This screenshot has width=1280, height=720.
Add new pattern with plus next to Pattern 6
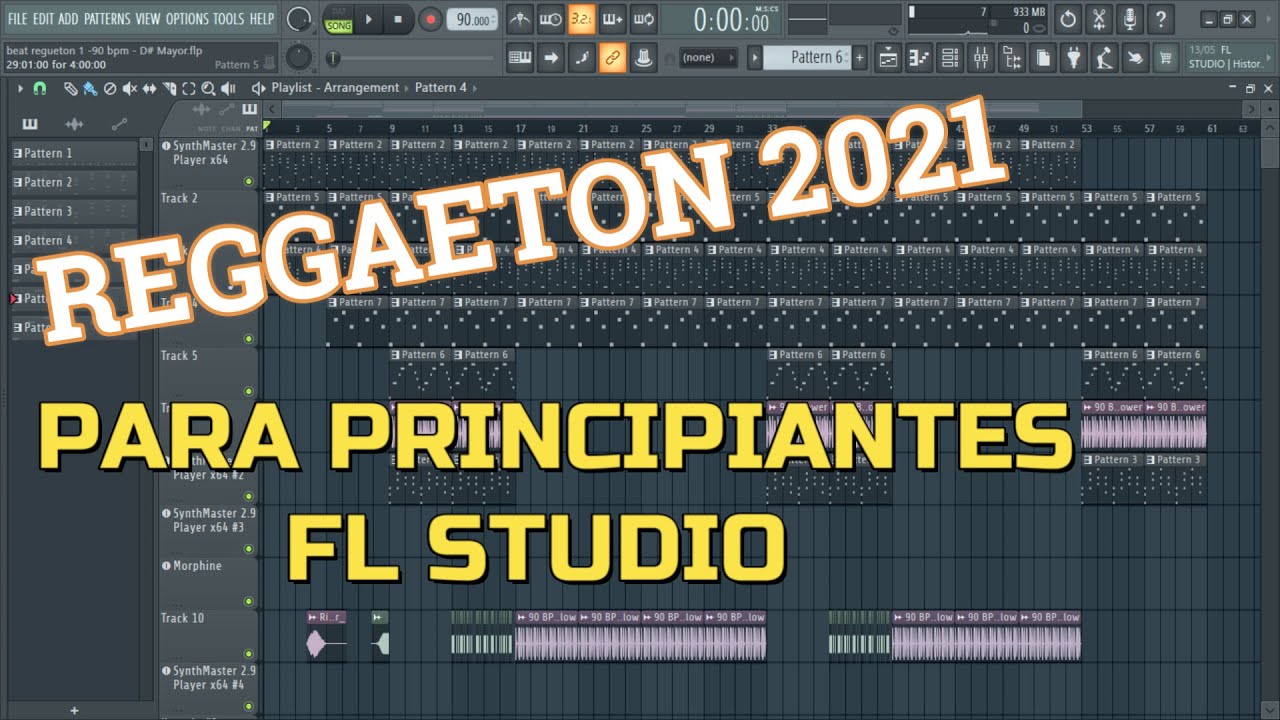tap(859, 58)
